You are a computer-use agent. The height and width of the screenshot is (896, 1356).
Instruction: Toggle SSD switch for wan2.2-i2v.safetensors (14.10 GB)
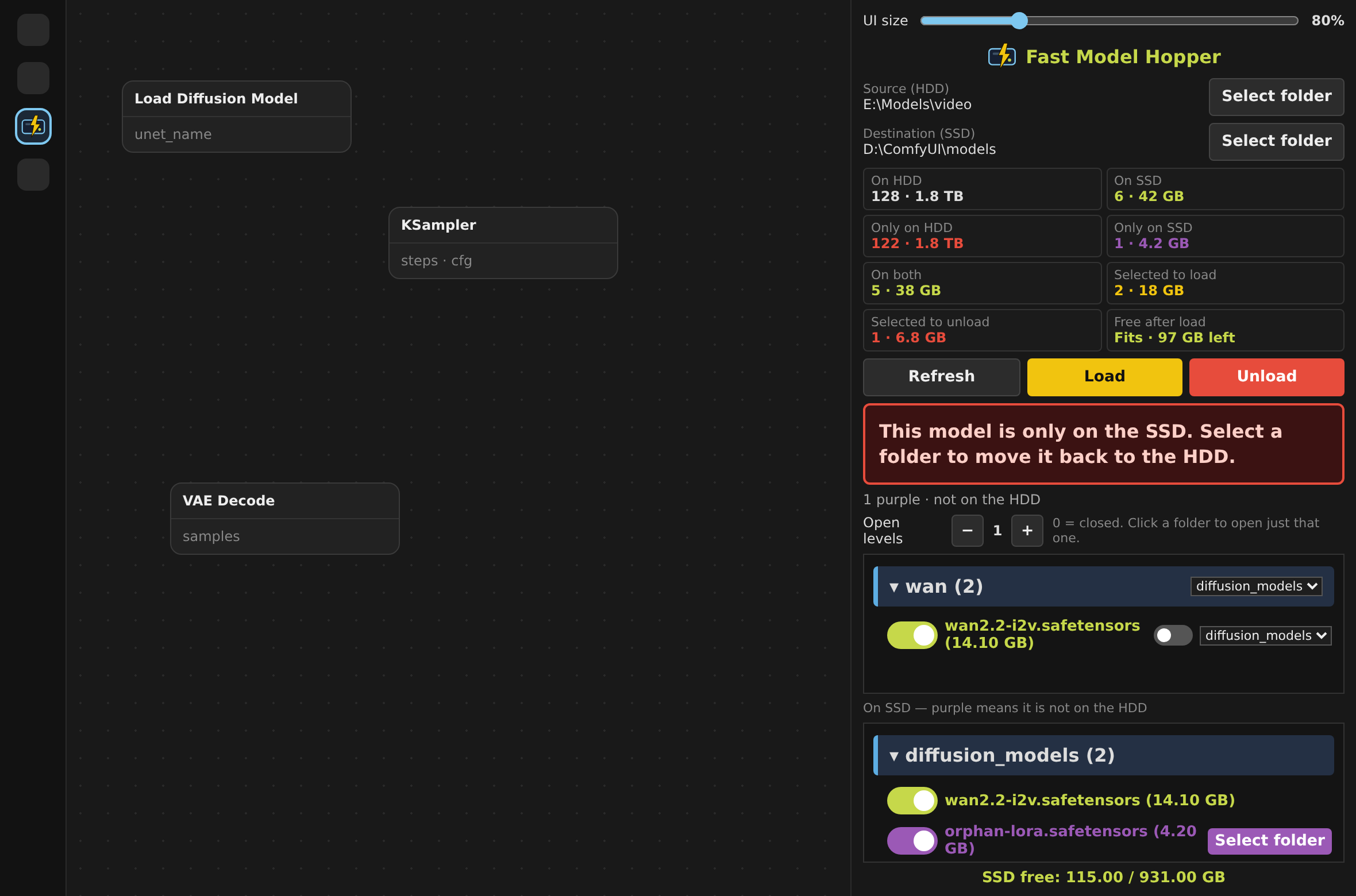(912, 801)
